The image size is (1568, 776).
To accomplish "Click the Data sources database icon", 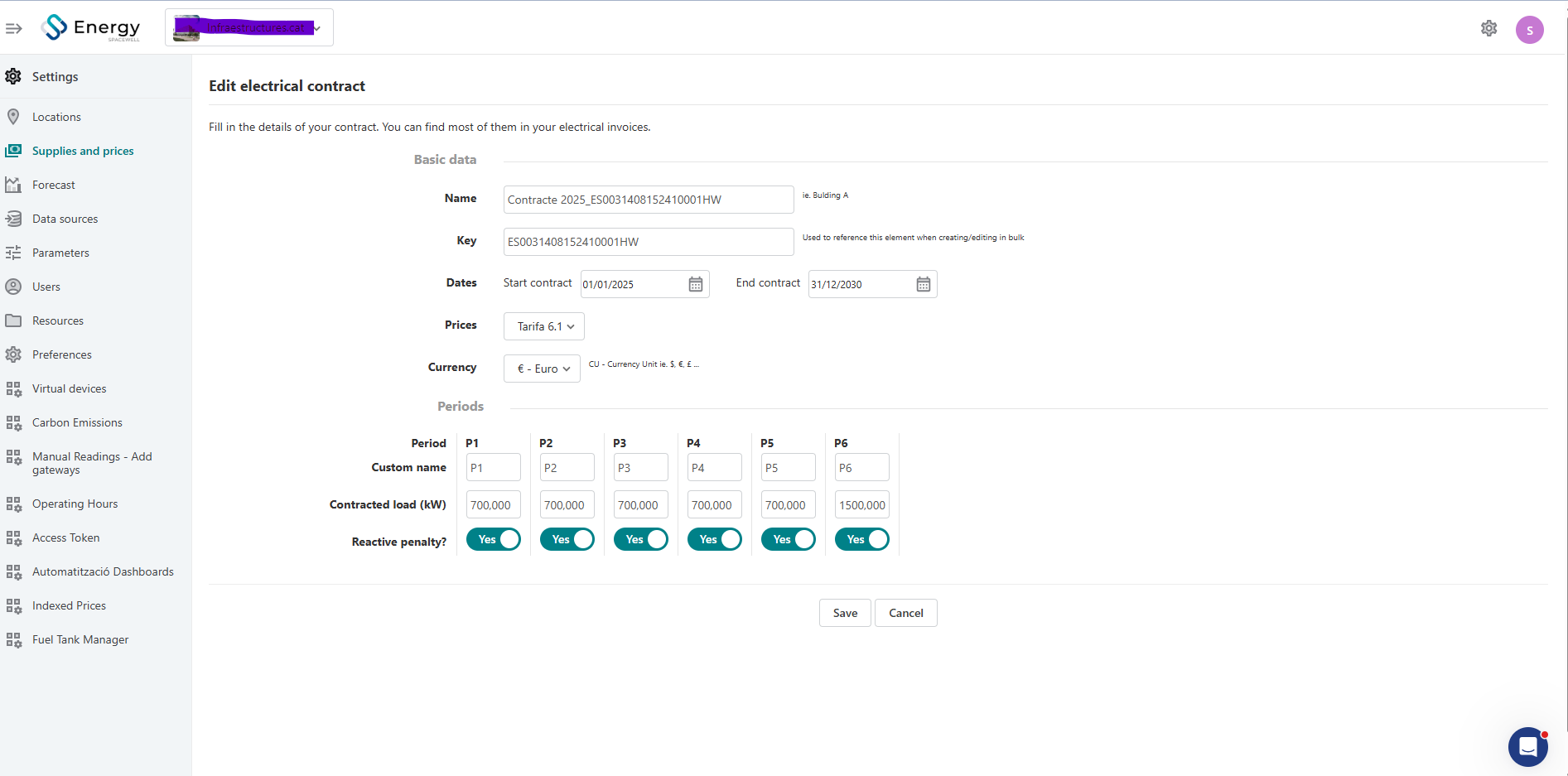I will (x=13, y=219).
